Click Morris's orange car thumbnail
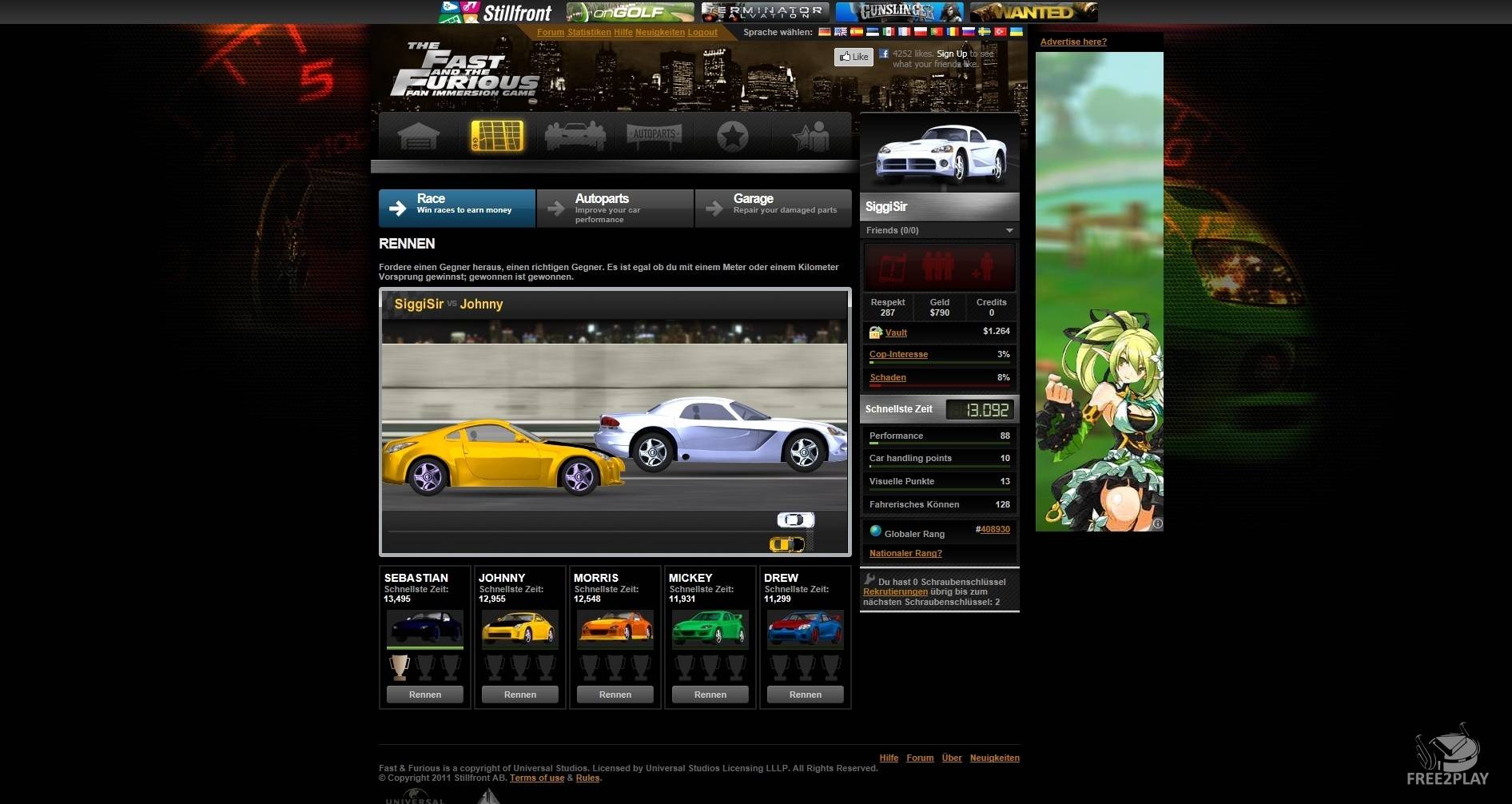This screenshot has width=1512, height=804. (x=615, y=628)
